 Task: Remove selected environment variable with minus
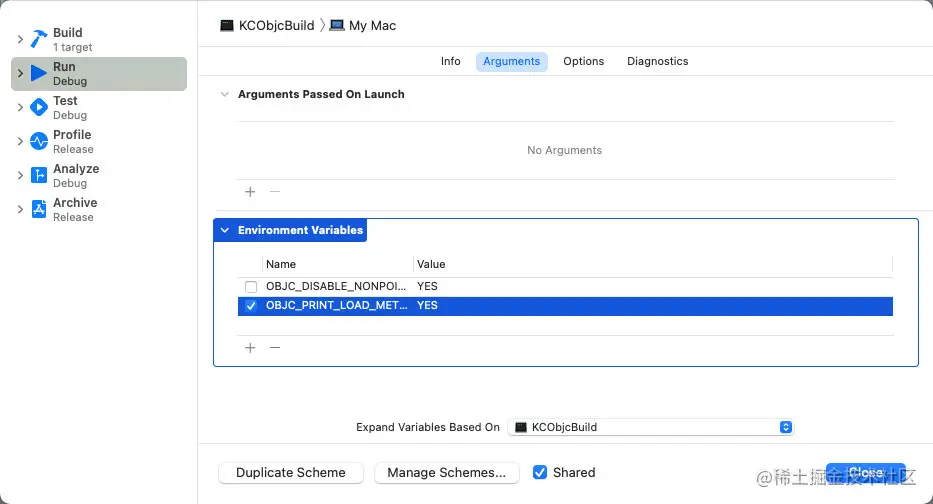(x=275, y=348)
